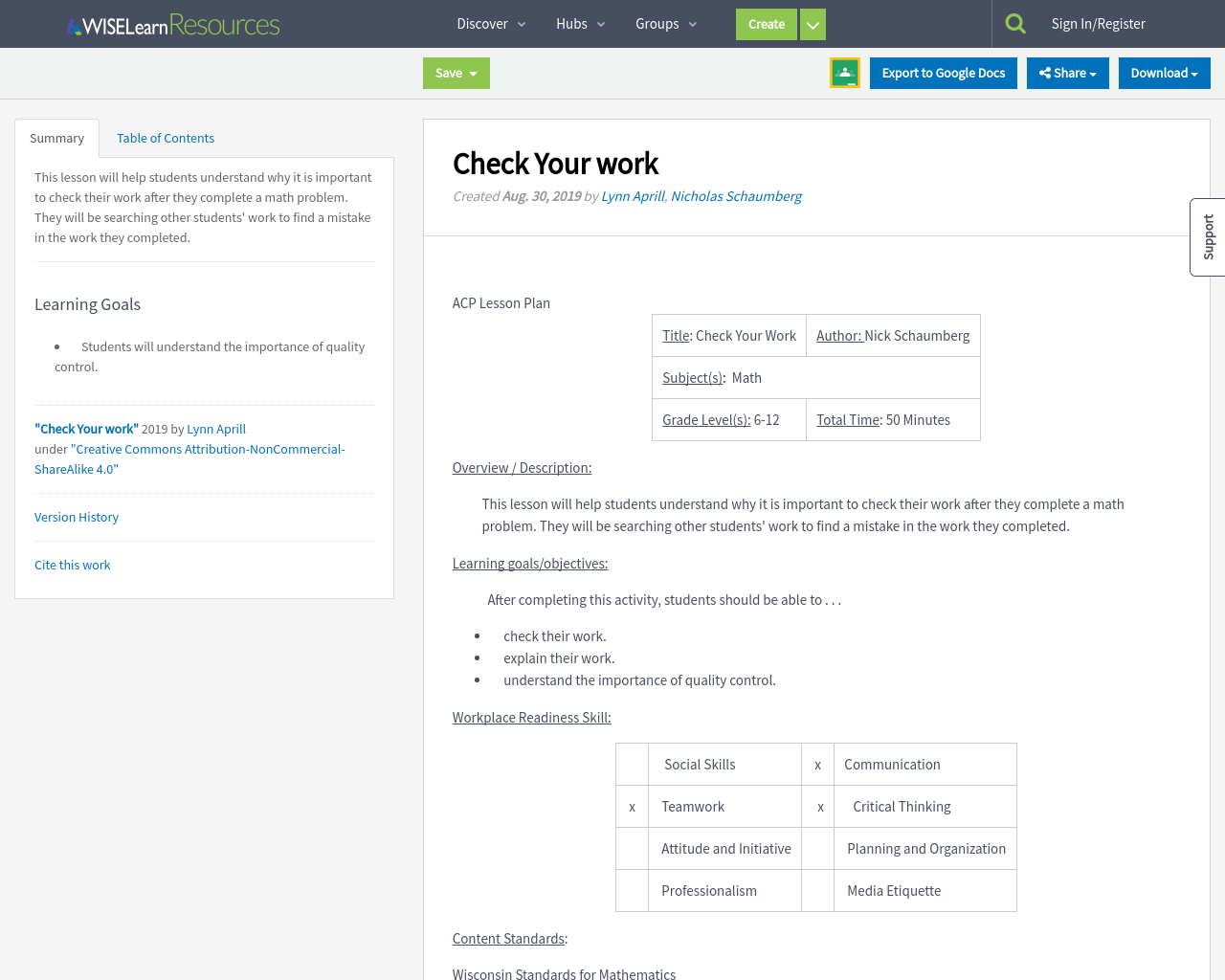This screenshot has height=980, width=1225.
Task: Open Google Classroom share icon
Action: click(x=845, y=72)
